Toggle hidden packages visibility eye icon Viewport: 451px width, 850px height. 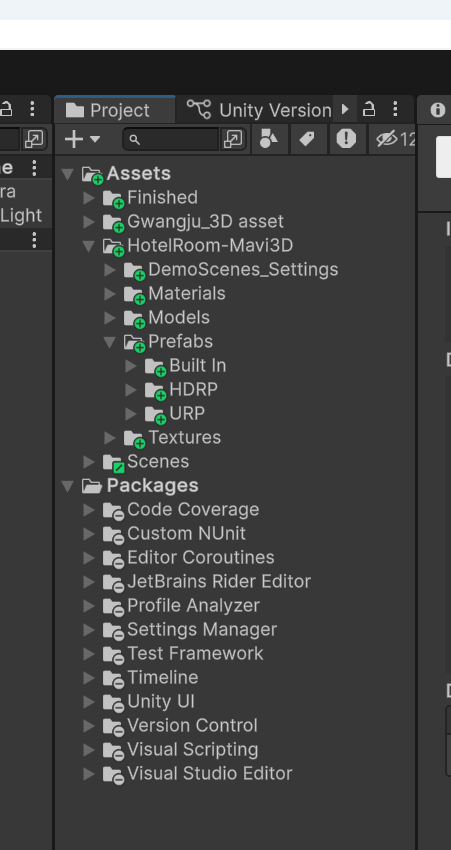click(x=393, y=139)
